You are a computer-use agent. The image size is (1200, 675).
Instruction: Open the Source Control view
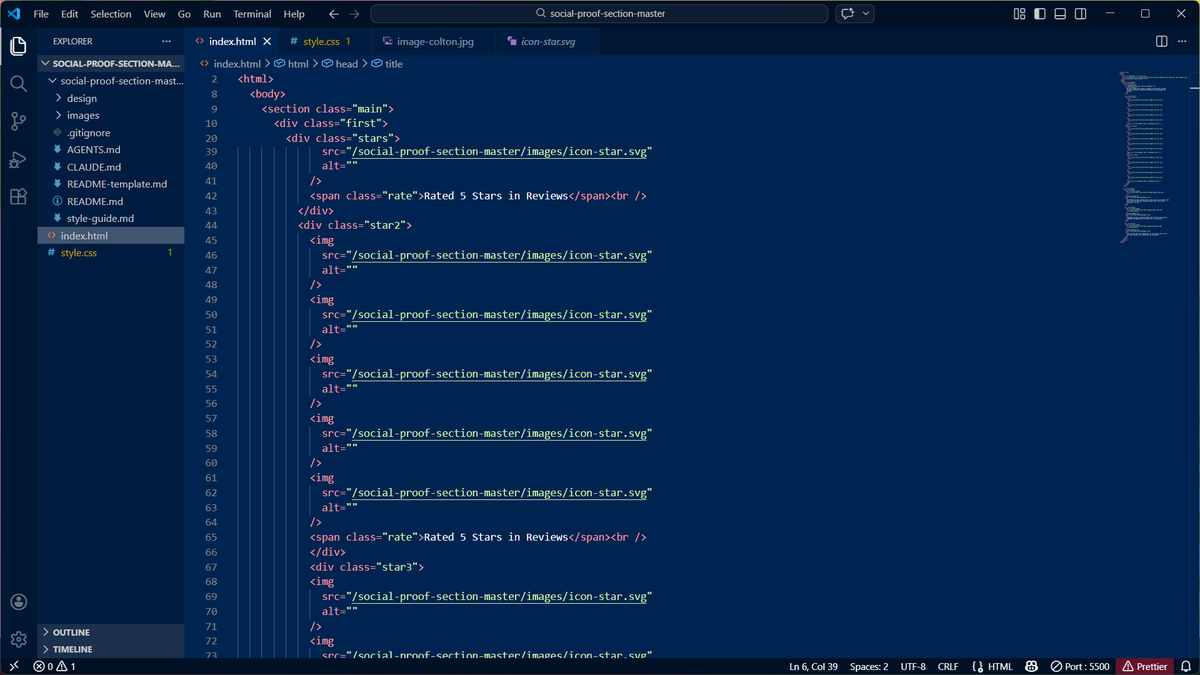tap(18, 121)
